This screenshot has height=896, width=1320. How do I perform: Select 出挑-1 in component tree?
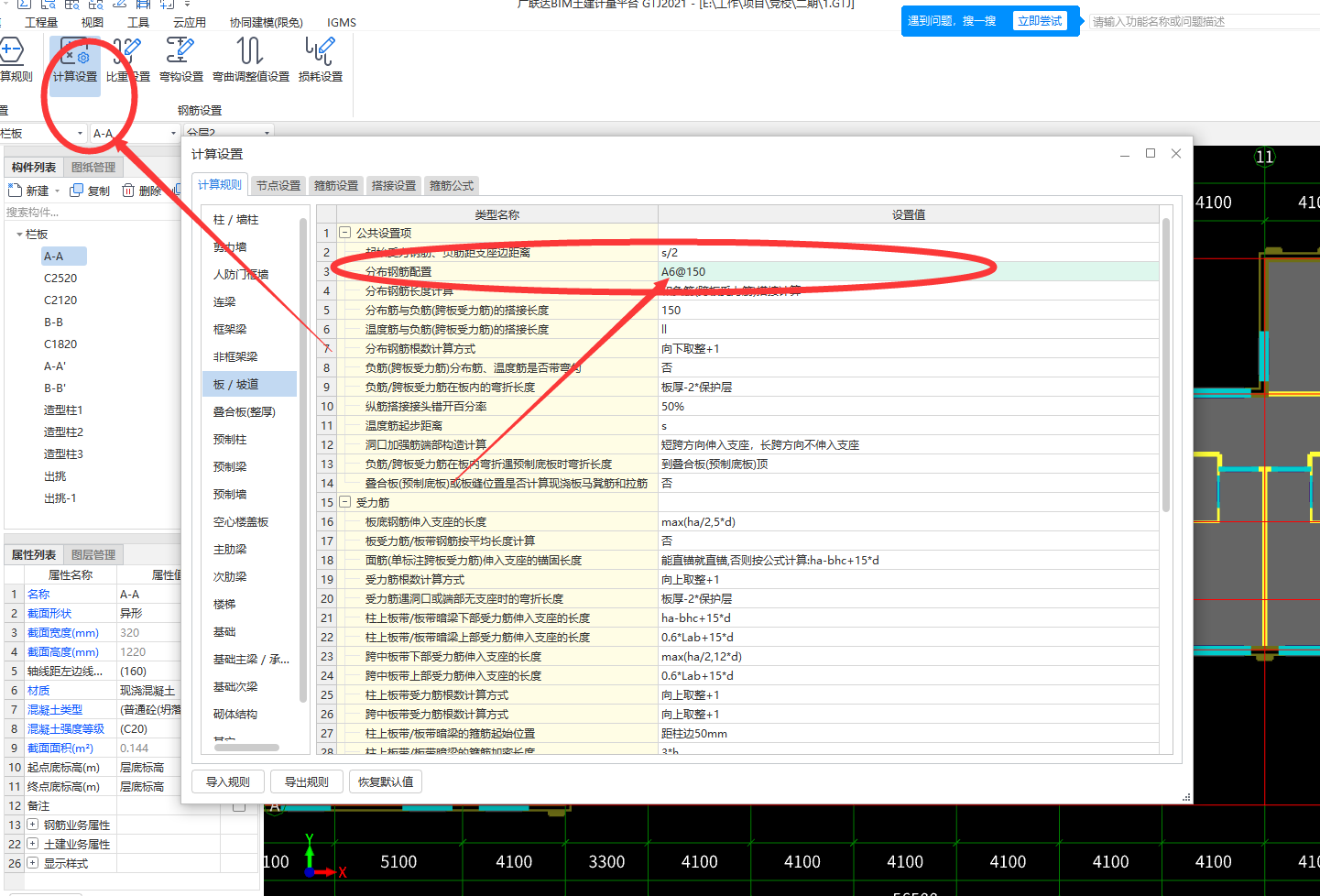pyautogui.click(x=60, y=497)
